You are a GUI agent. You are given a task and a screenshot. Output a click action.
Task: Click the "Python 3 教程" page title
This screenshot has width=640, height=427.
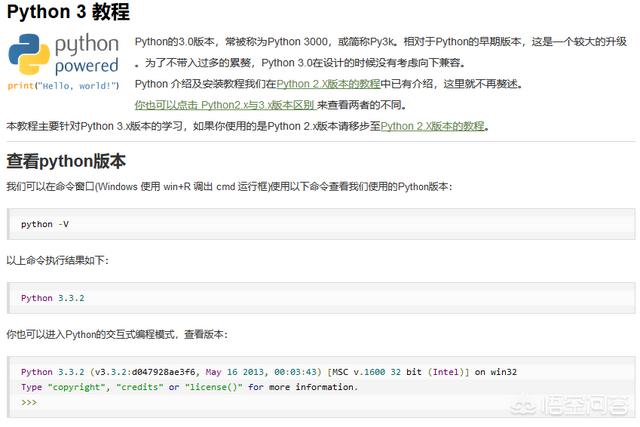point(68,13)
